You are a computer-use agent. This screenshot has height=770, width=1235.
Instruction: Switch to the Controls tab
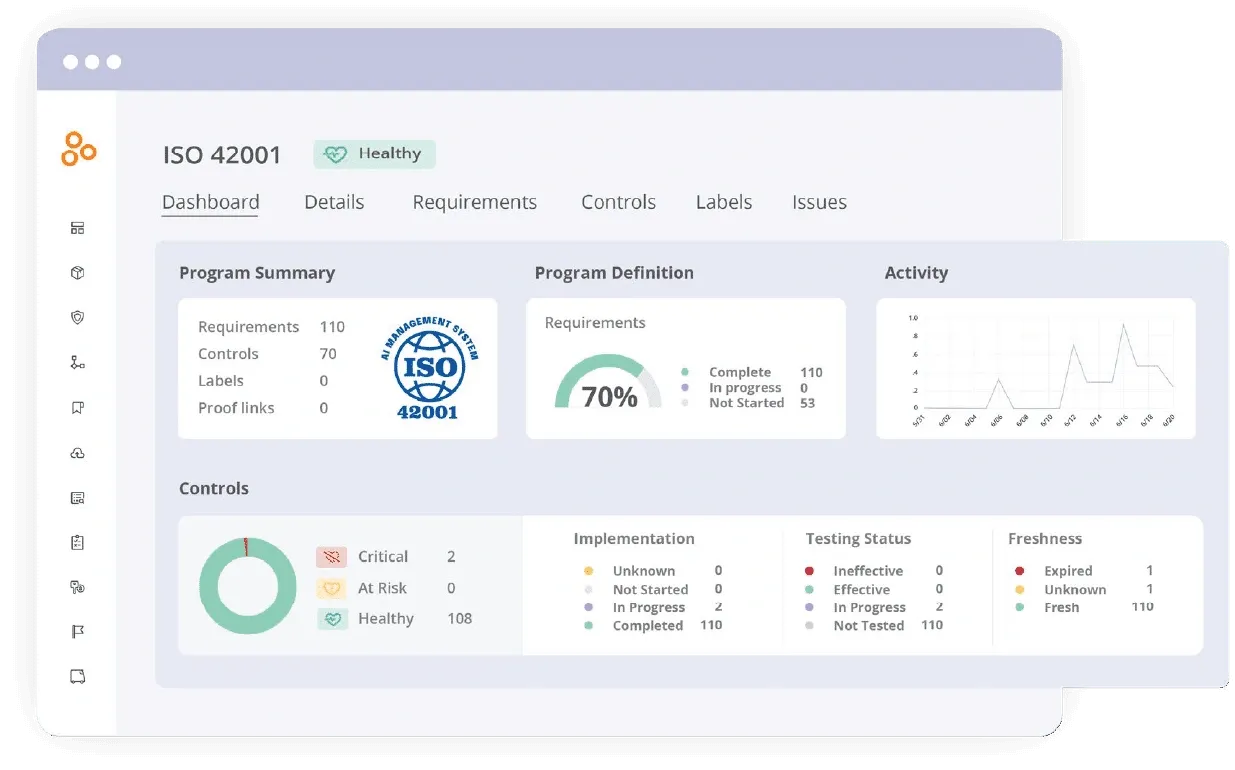point(618,202)
